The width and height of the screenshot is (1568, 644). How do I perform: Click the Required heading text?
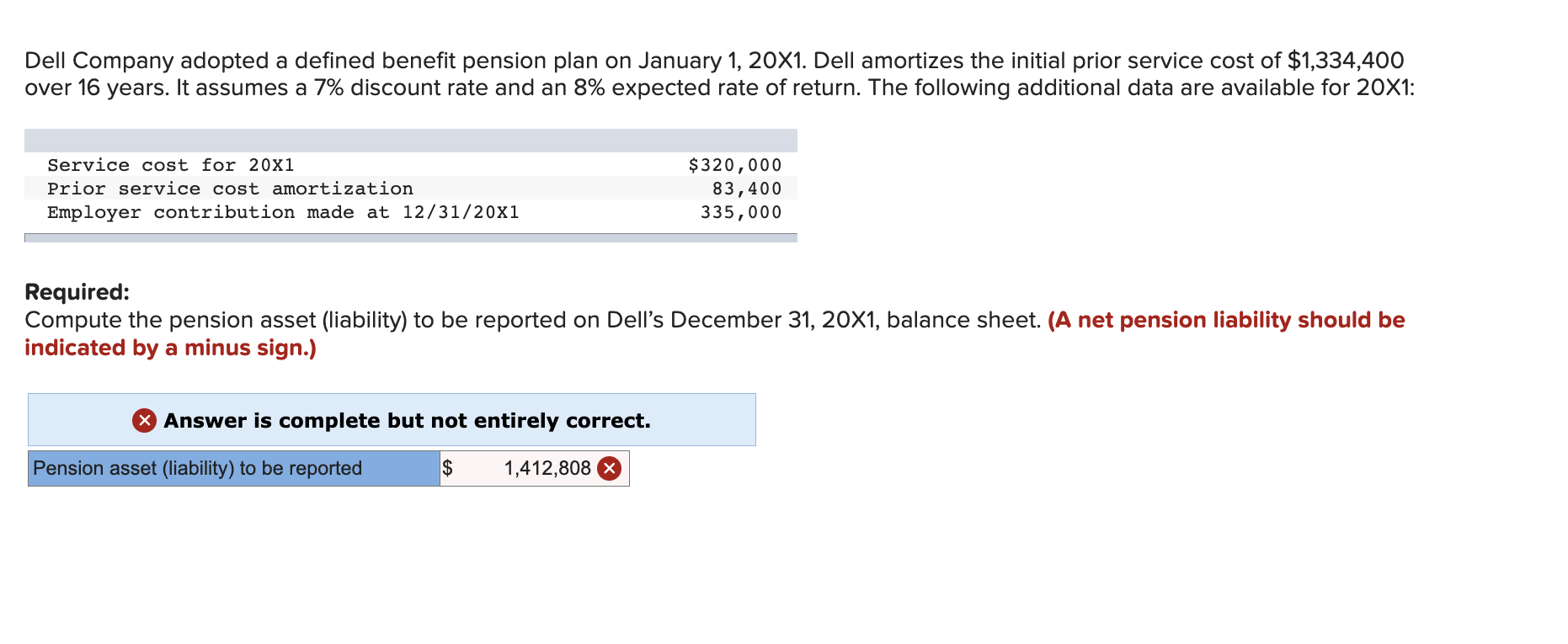[x=77, y=292]
